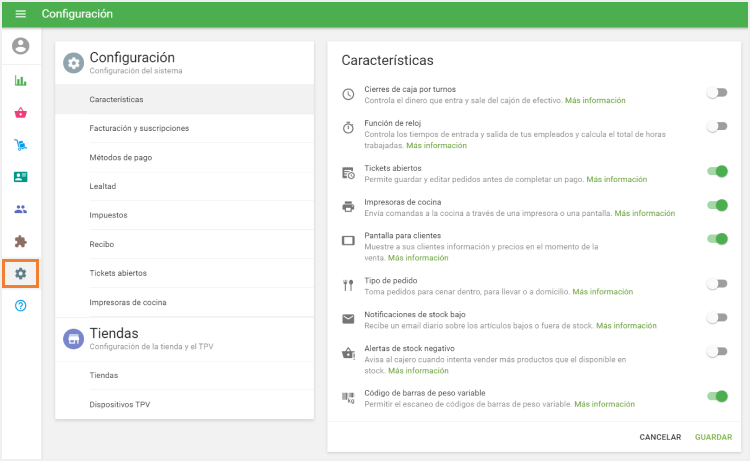Follow Más información link for Impresoras de cocina
Image resolution: width=750 pixels, height=461 pixels.
644,213
